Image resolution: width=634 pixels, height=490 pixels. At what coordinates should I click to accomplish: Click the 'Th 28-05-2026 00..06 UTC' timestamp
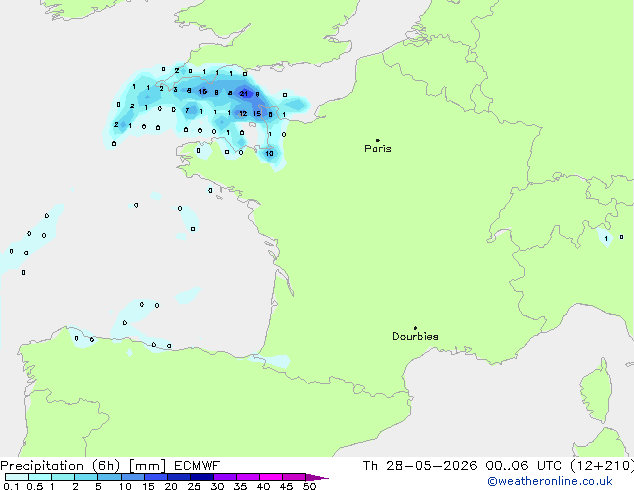[x=462, y=466]
